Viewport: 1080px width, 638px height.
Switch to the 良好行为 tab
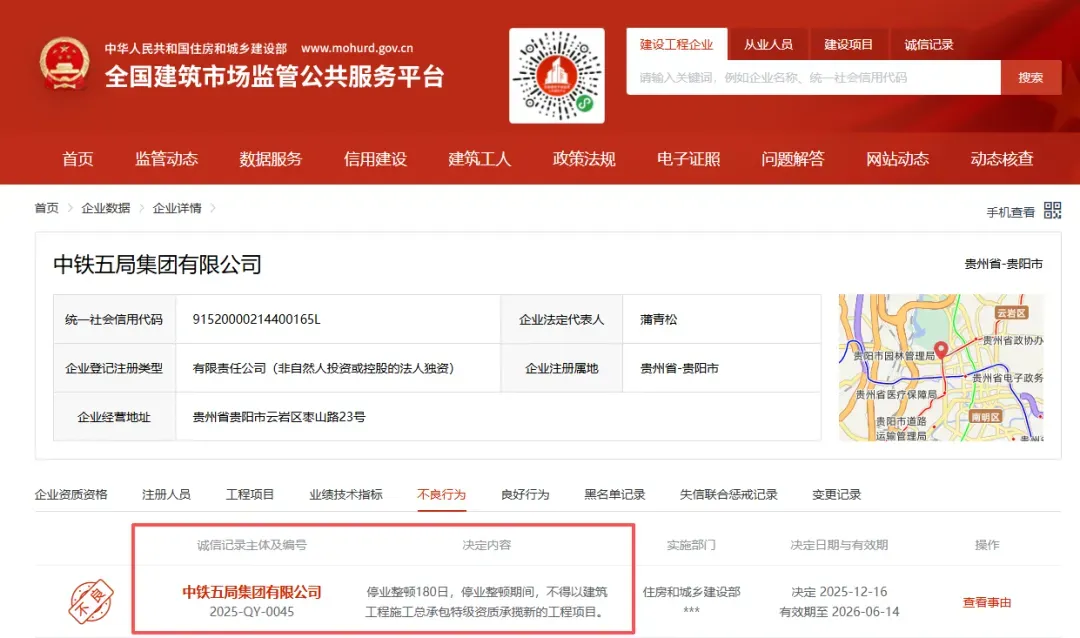tap(525, 494)
